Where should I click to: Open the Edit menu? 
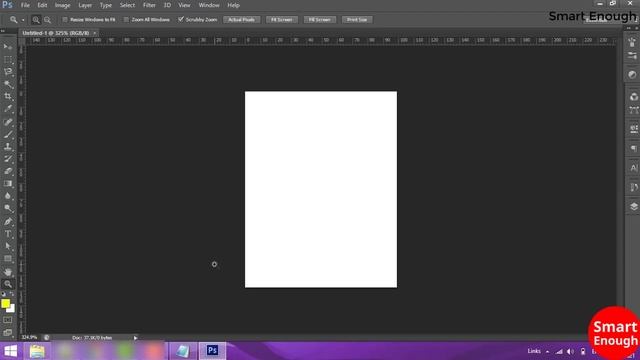coord(42,5)
